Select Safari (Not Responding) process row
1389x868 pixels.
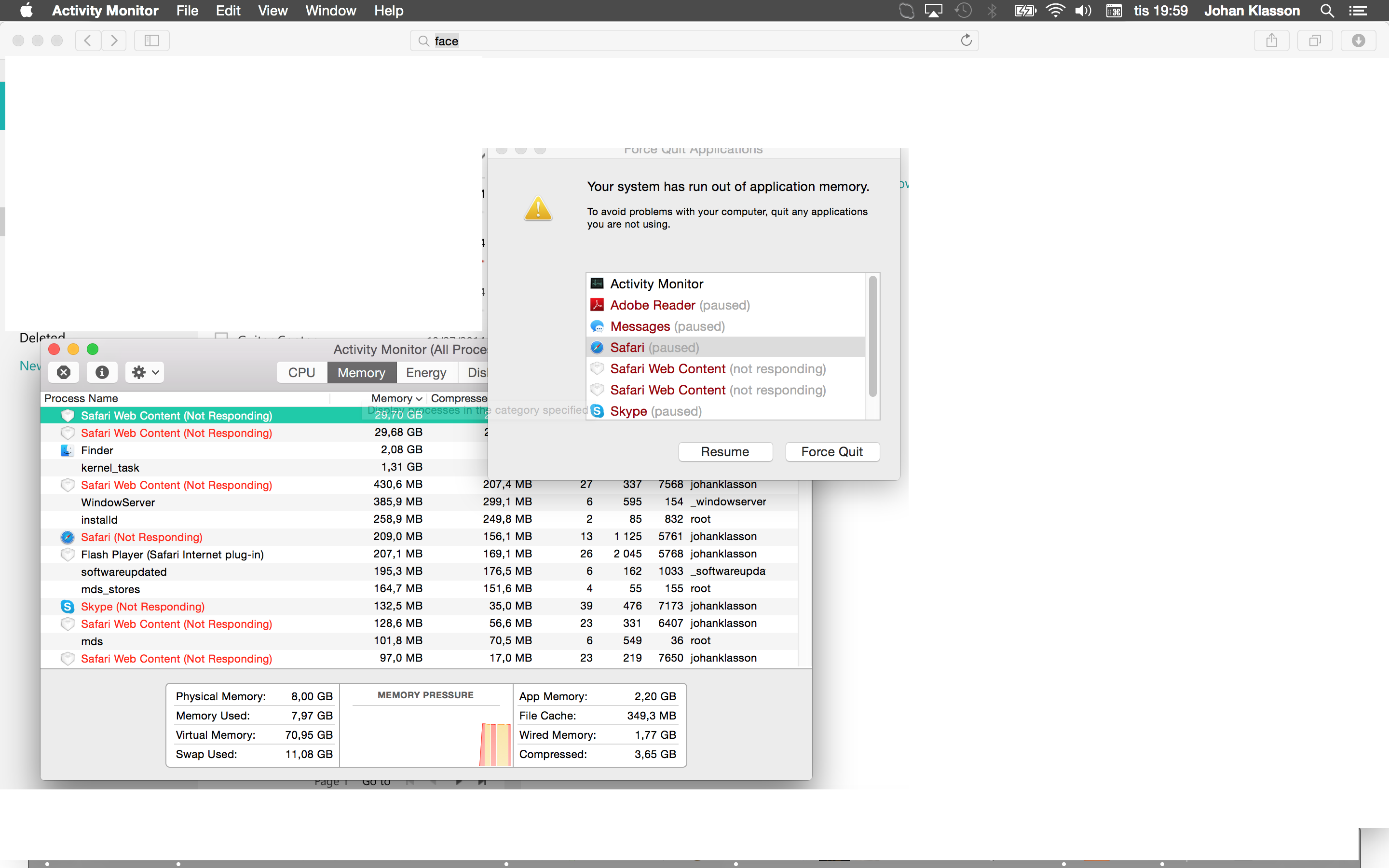419,537
